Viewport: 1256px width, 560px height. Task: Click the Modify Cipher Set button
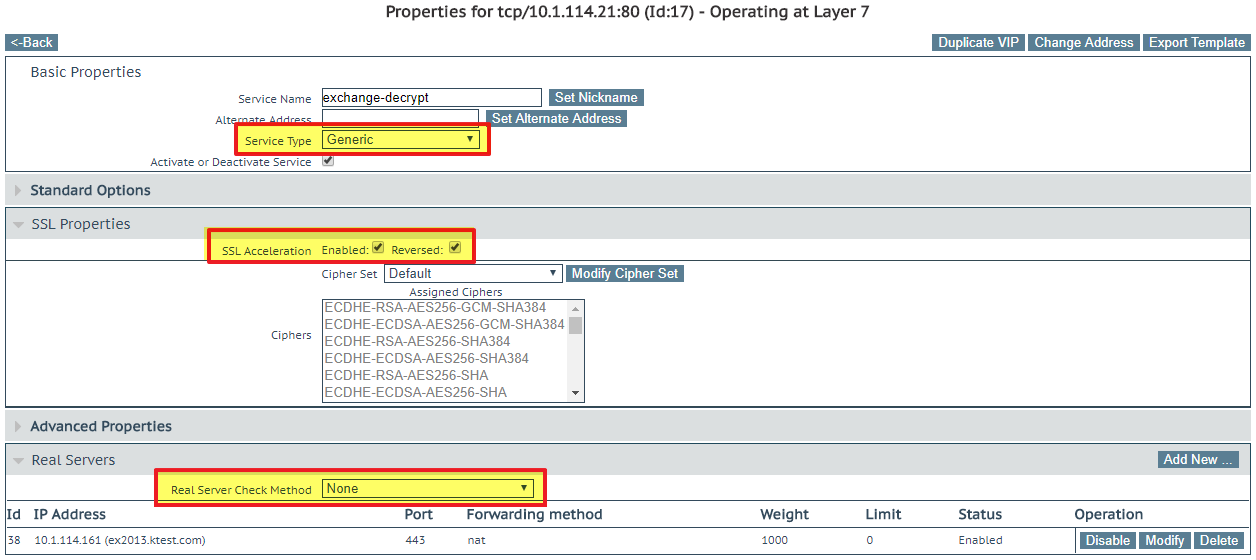(626, 273)
